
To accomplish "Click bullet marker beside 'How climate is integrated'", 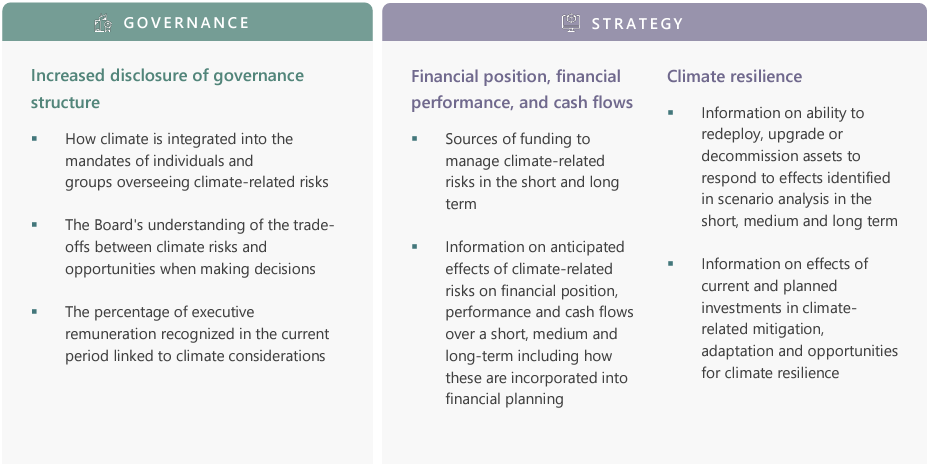I will (x=34, y=139).
